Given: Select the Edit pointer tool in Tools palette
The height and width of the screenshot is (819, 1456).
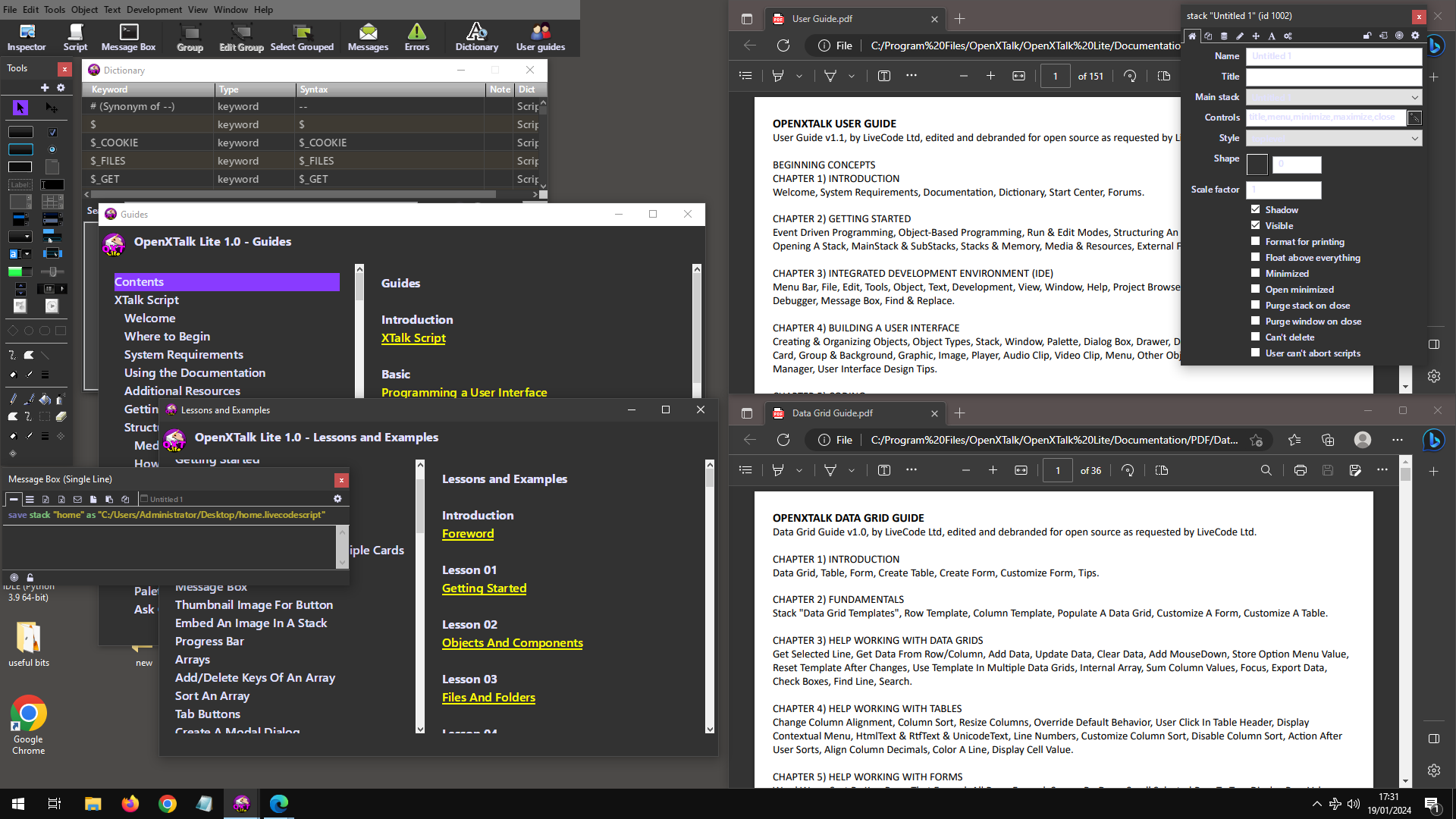Looking at the screenshot, I should tap(52, 108).
